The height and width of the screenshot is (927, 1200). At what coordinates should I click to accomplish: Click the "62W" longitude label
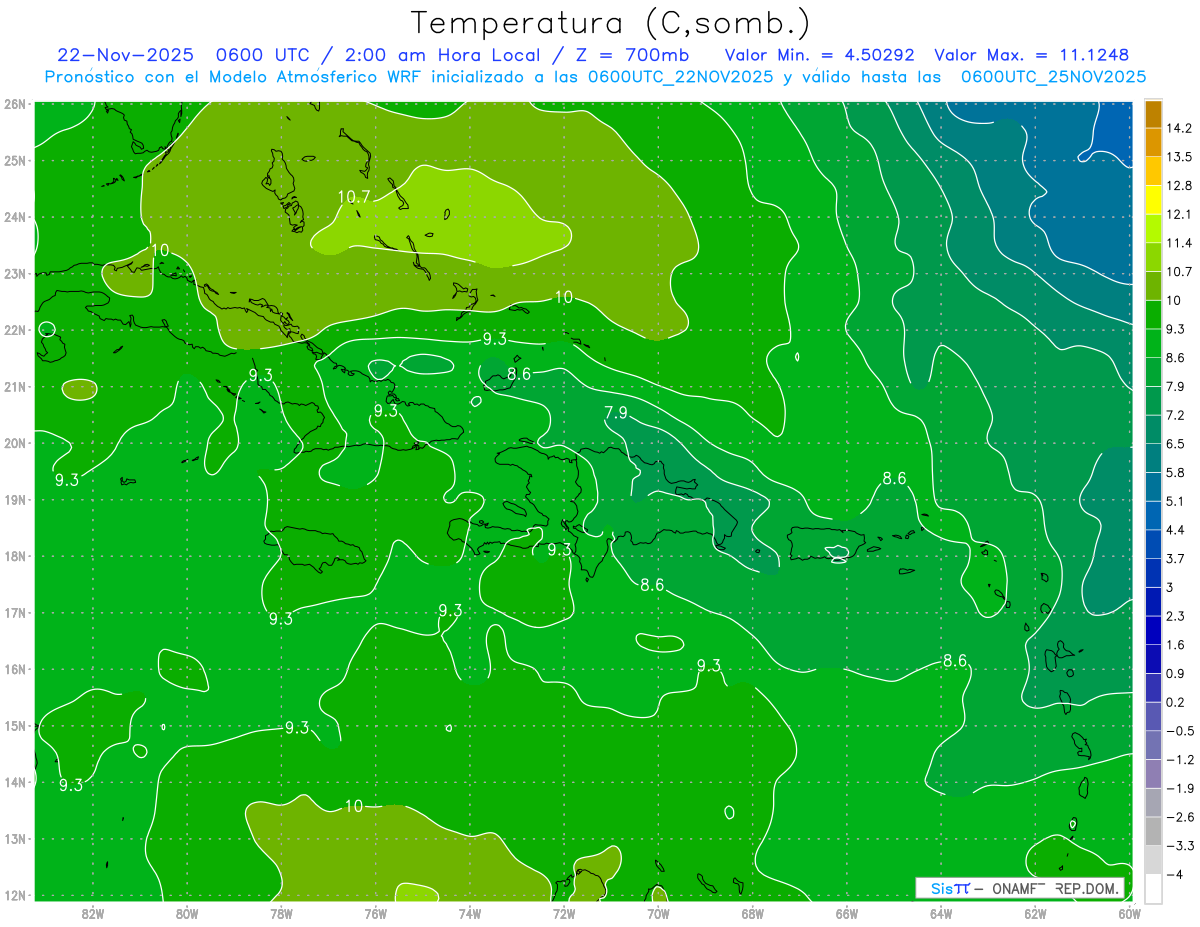(1035, 913)
